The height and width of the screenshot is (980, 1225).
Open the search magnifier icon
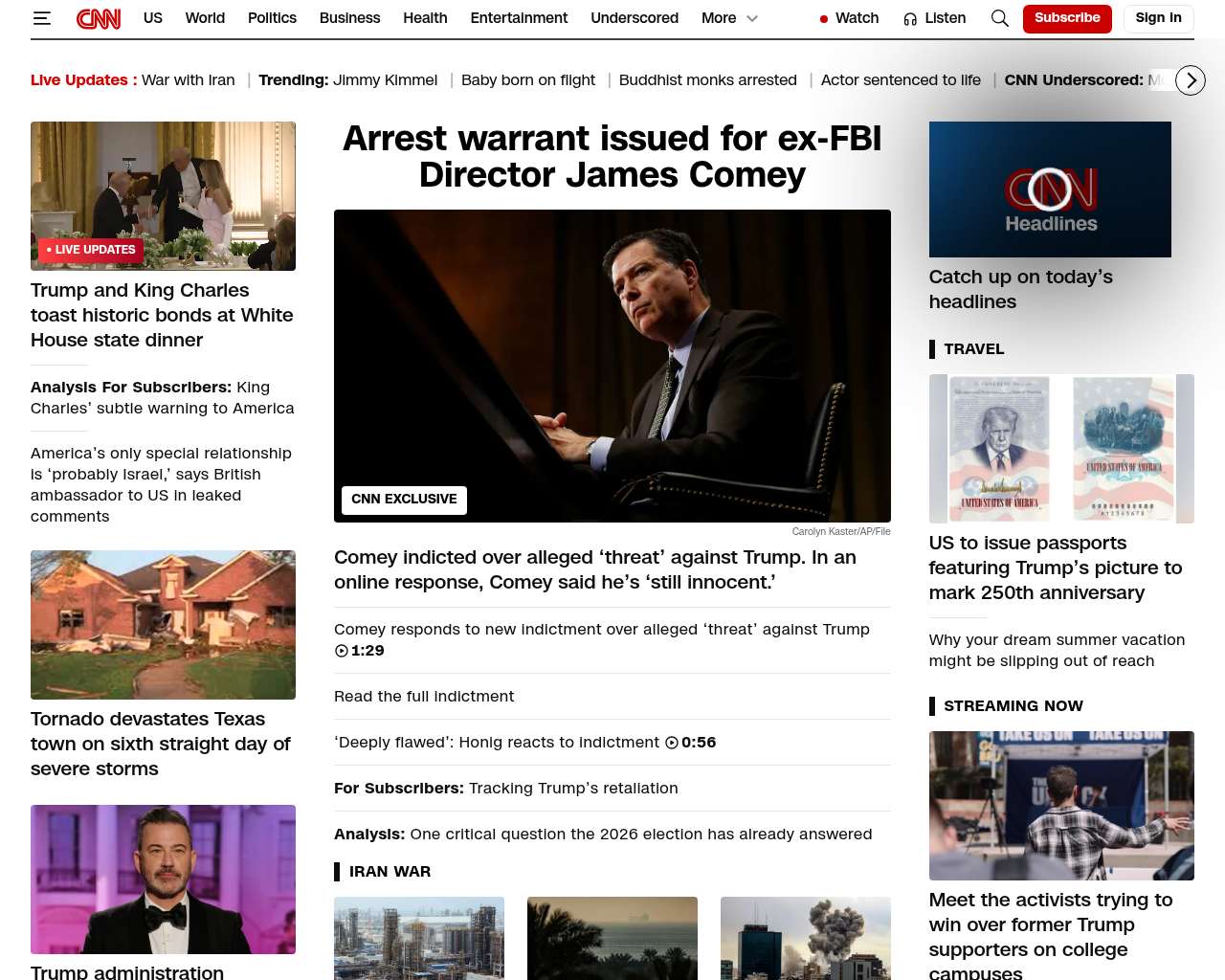1000,18
